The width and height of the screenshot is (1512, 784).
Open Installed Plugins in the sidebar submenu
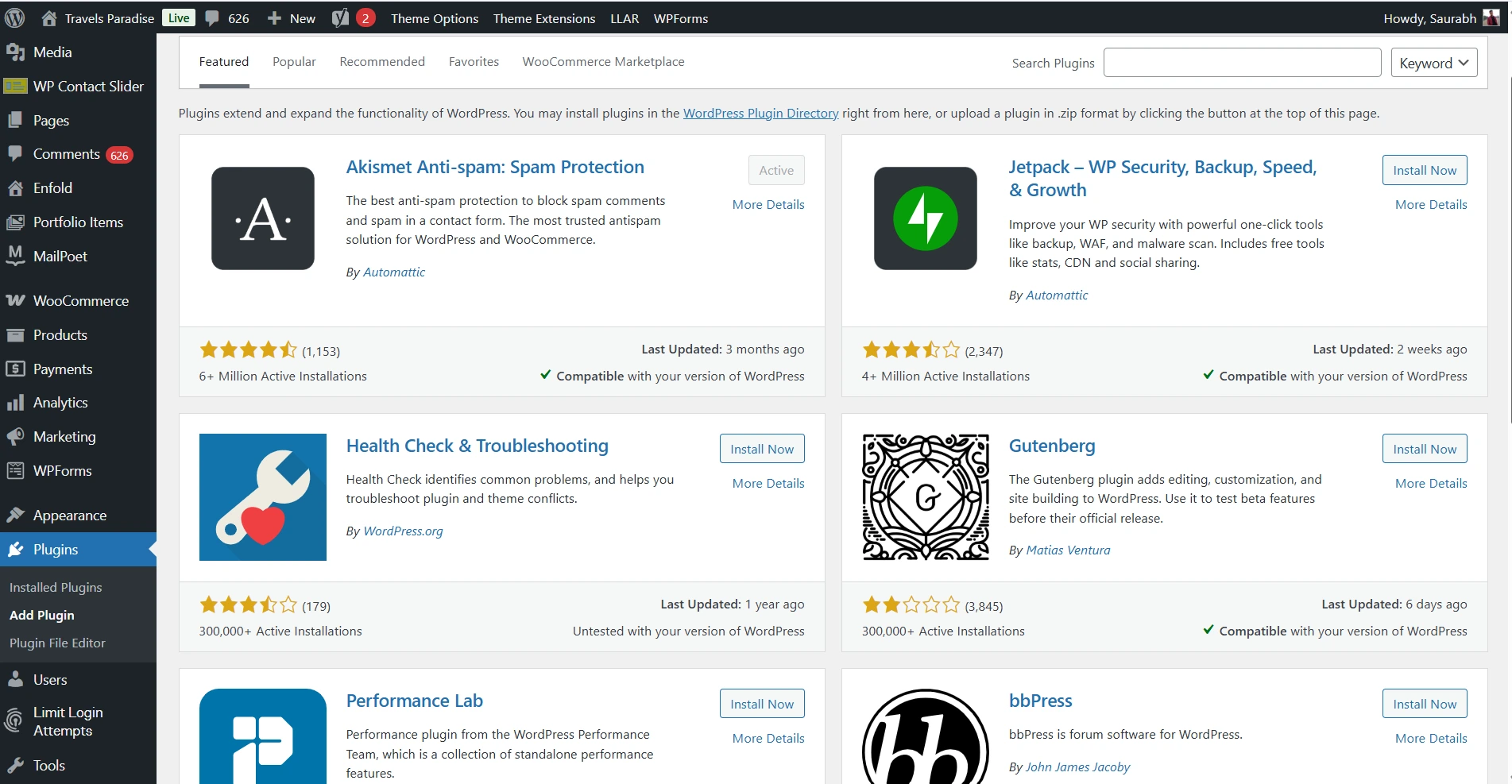coord(56,588)
